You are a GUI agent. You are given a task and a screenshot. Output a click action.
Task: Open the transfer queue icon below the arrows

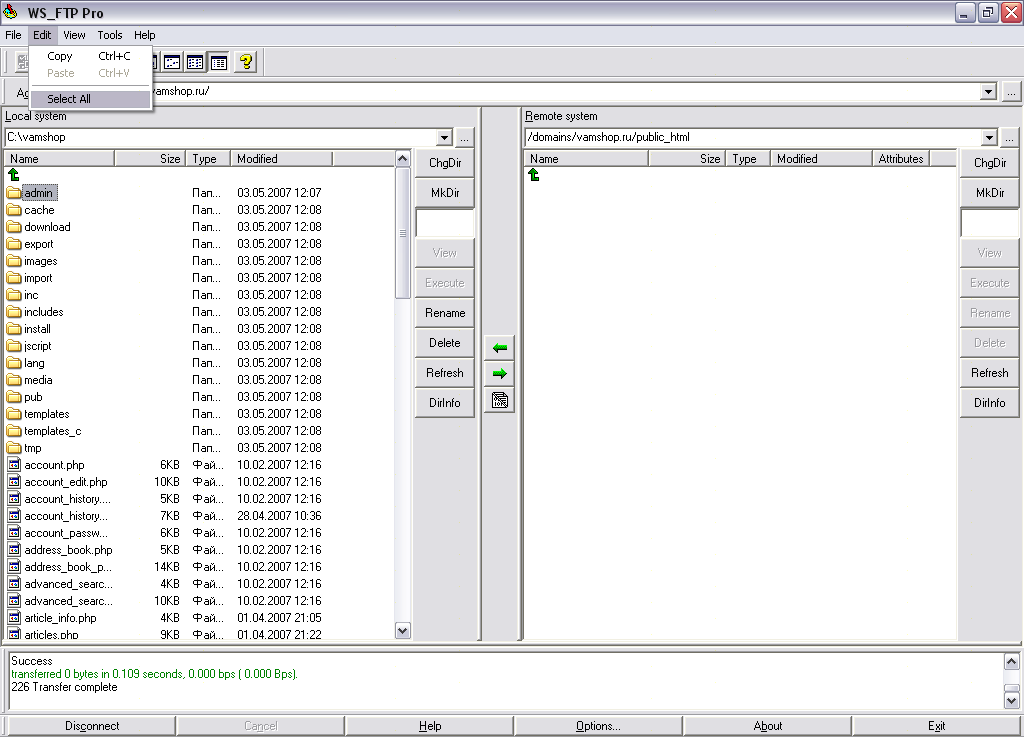[500, 400]
